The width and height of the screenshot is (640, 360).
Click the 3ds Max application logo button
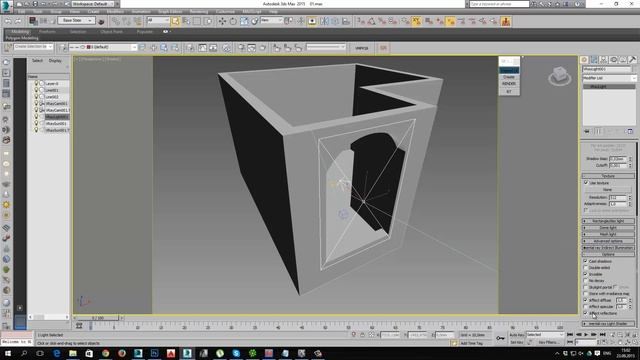point(6,7)
